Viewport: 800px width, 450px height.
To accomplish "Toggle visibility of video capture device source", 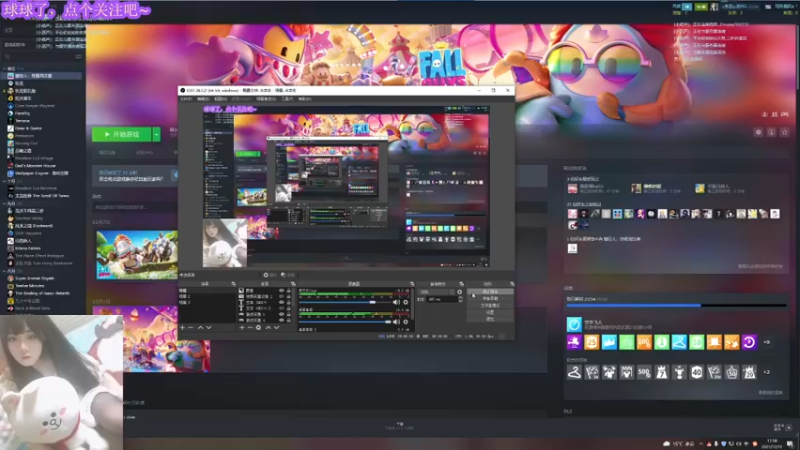I will coord(281,296).
